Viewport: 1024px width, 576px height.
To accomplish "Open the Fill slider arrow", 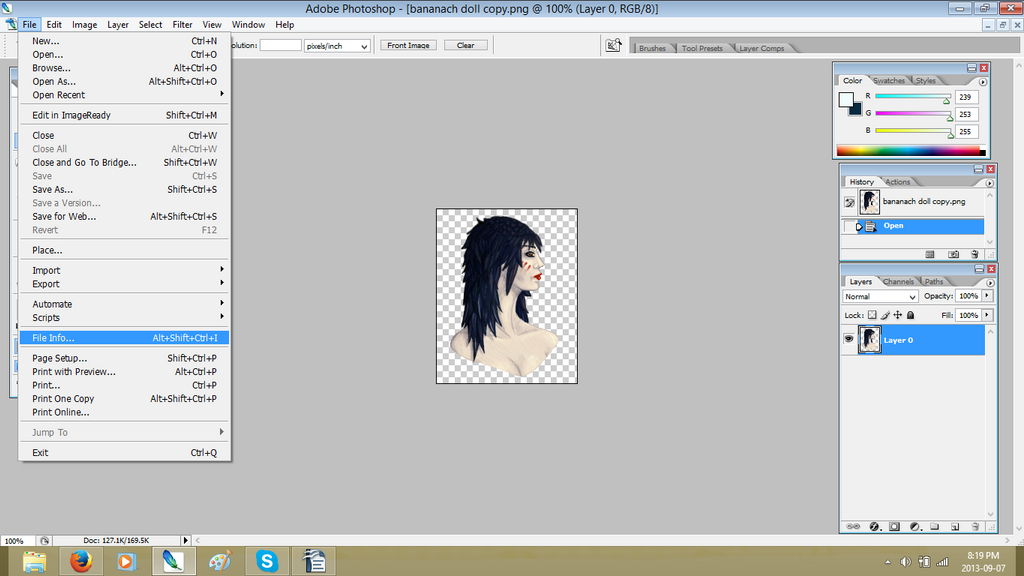I will pyautogui.click(x=987, y=315).
